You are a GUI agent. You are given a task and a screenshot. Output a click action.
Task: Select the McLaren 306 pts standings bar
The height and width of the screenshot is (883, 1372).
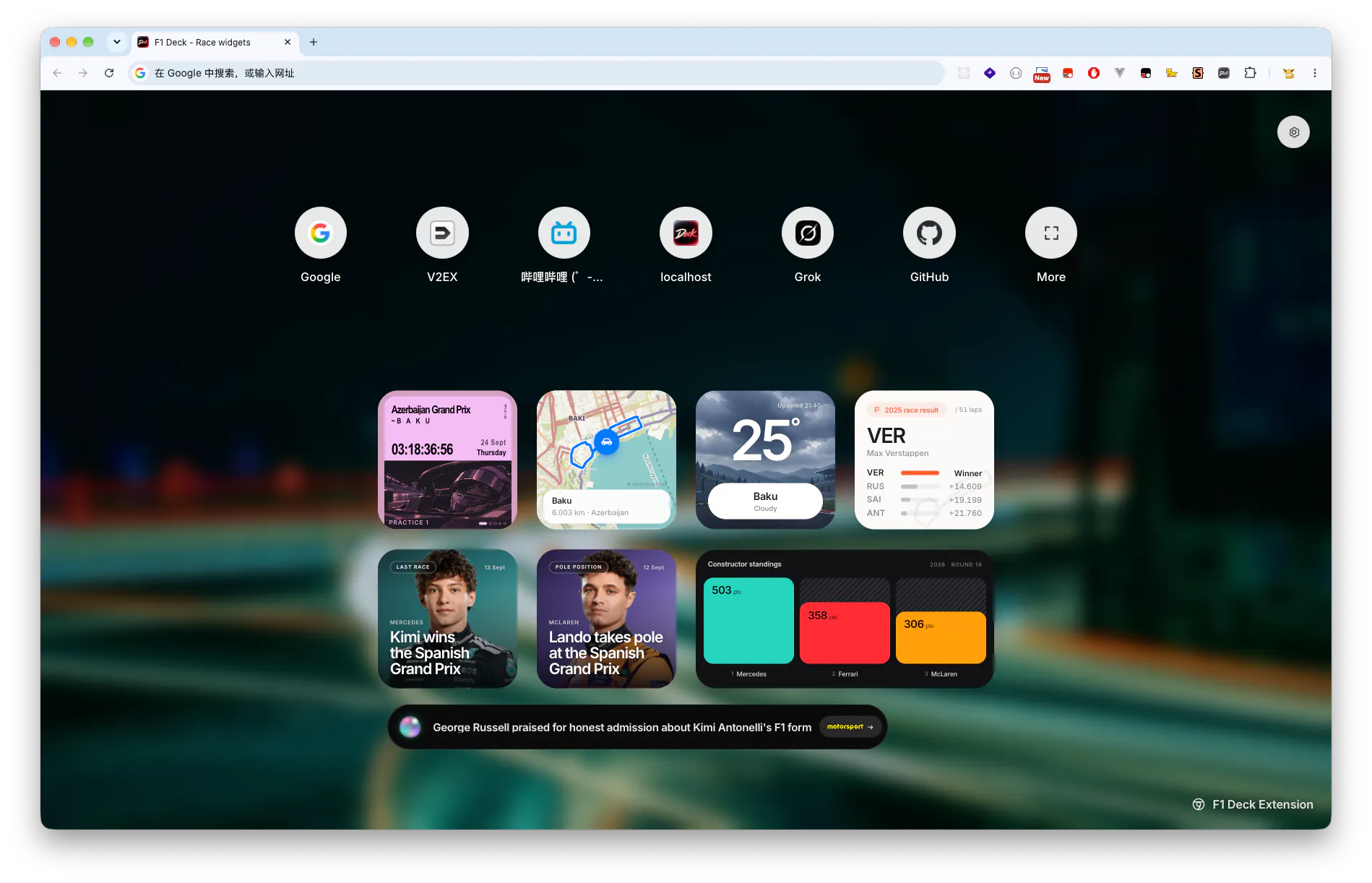click(x=941, y=637)
